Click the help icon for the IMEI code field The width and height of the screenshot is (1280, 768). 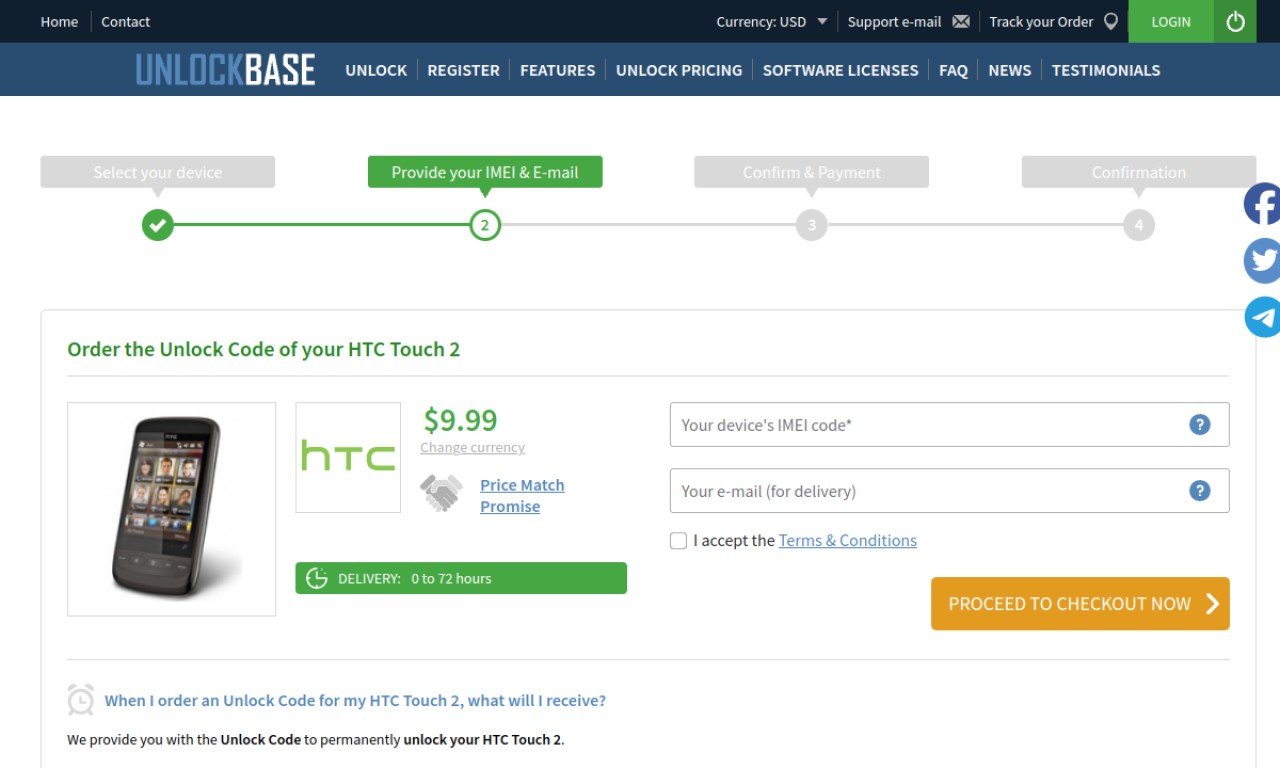(1200, 424)
